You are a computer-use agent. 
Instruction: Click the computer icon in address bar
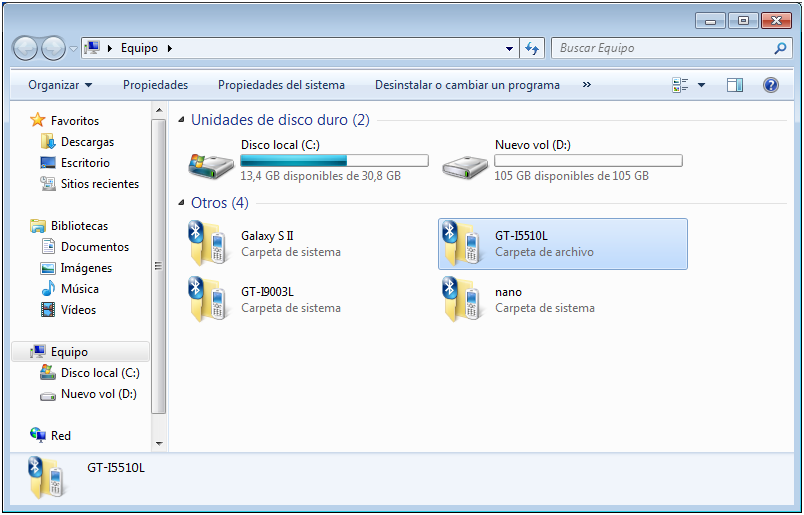click(x=92, y=48)
